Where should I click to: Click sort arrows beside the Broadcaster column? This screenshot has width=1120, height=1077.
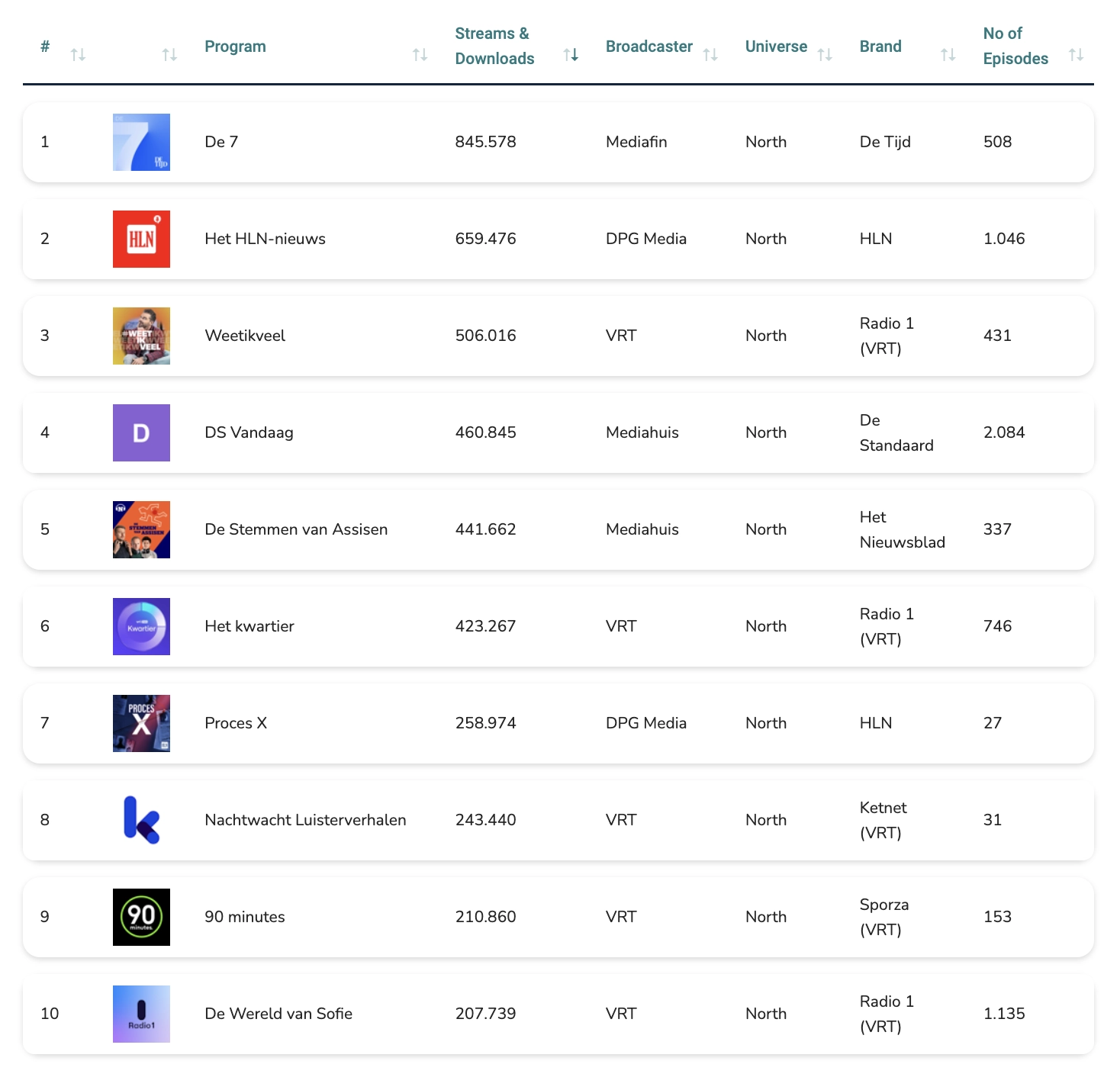(x=710, y=55)
